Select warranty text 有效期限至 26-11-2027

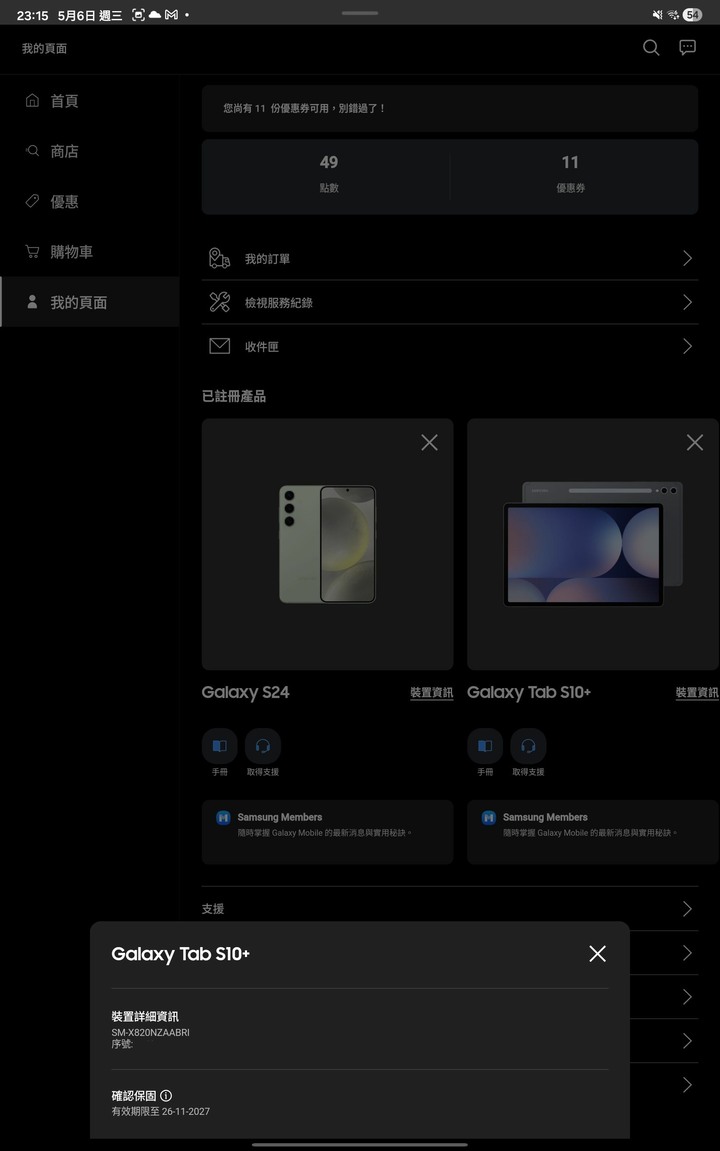(x=161, y=1111)
